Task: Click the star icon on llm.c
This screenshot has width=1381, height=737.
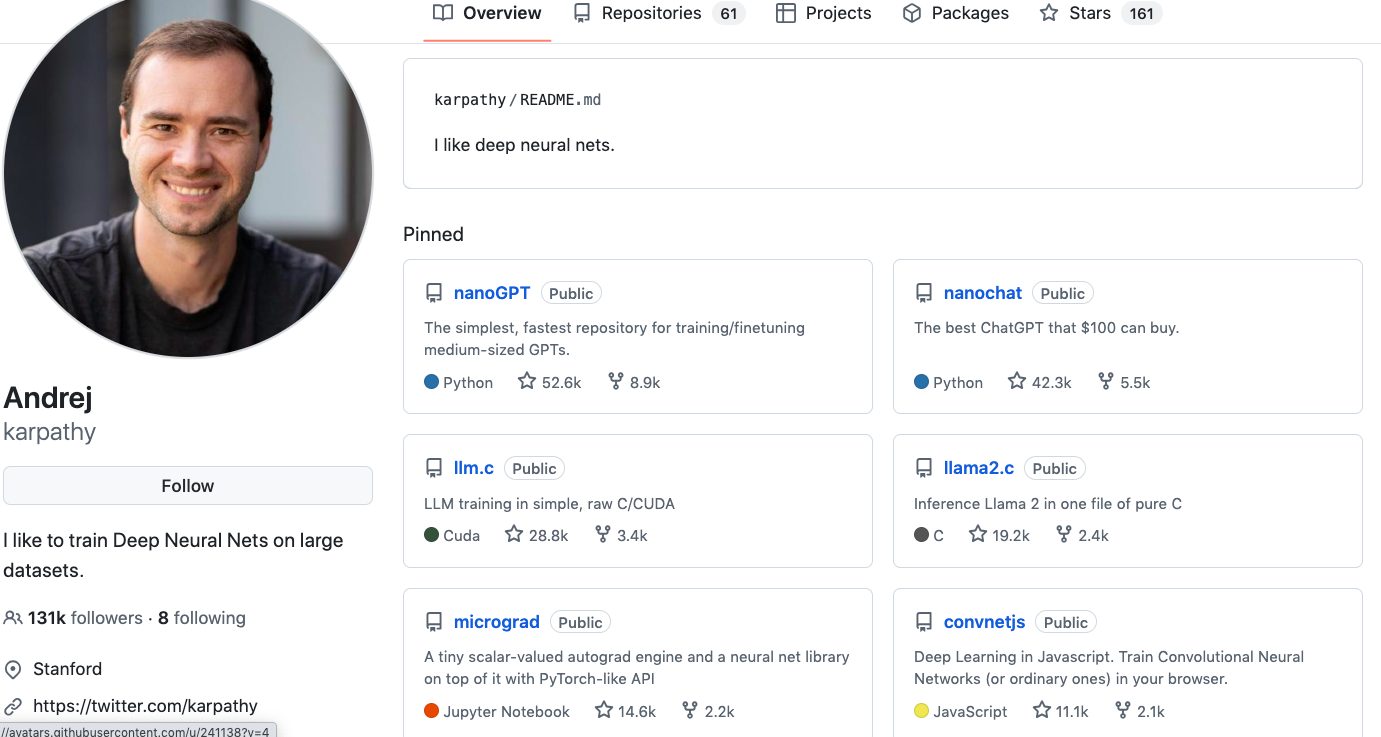Action: (x=514, y=535)
